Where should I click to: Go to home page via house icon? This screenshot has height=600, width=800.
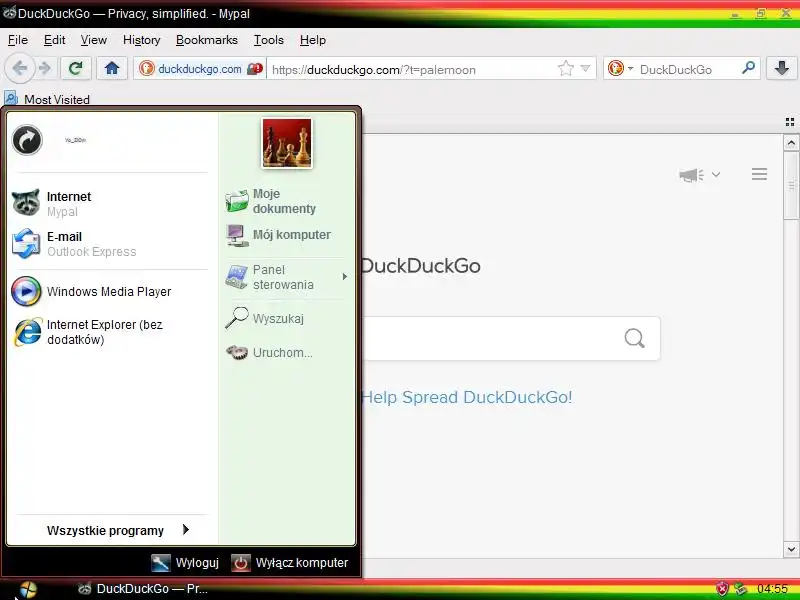(112, 68)
